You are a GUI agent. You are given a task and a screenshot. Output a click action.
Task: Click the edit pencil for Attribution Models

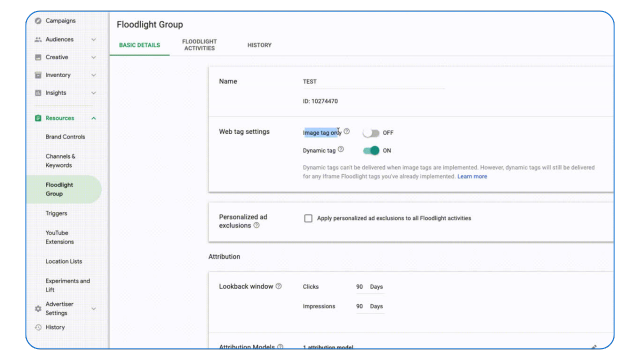point(594,347)
